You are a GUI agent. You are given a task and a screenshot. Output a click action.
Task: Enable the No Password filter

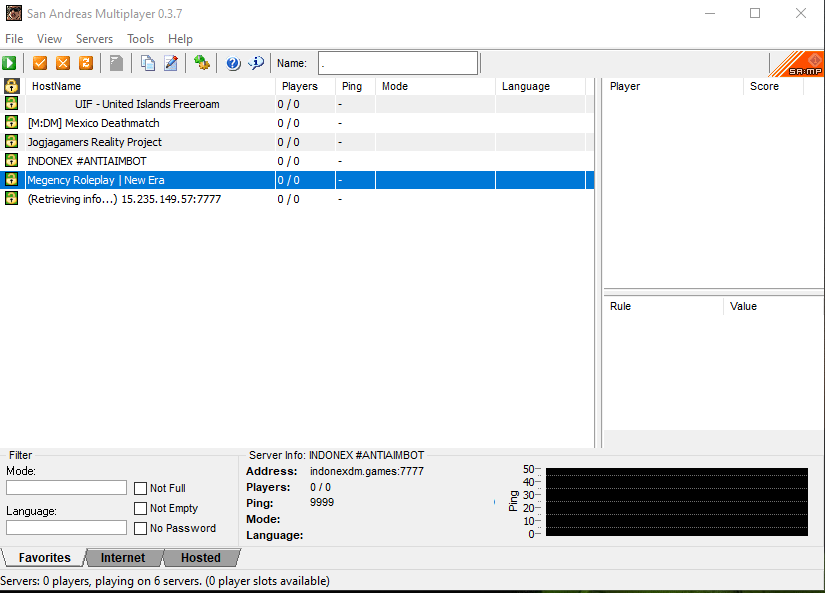click(140, 528)
